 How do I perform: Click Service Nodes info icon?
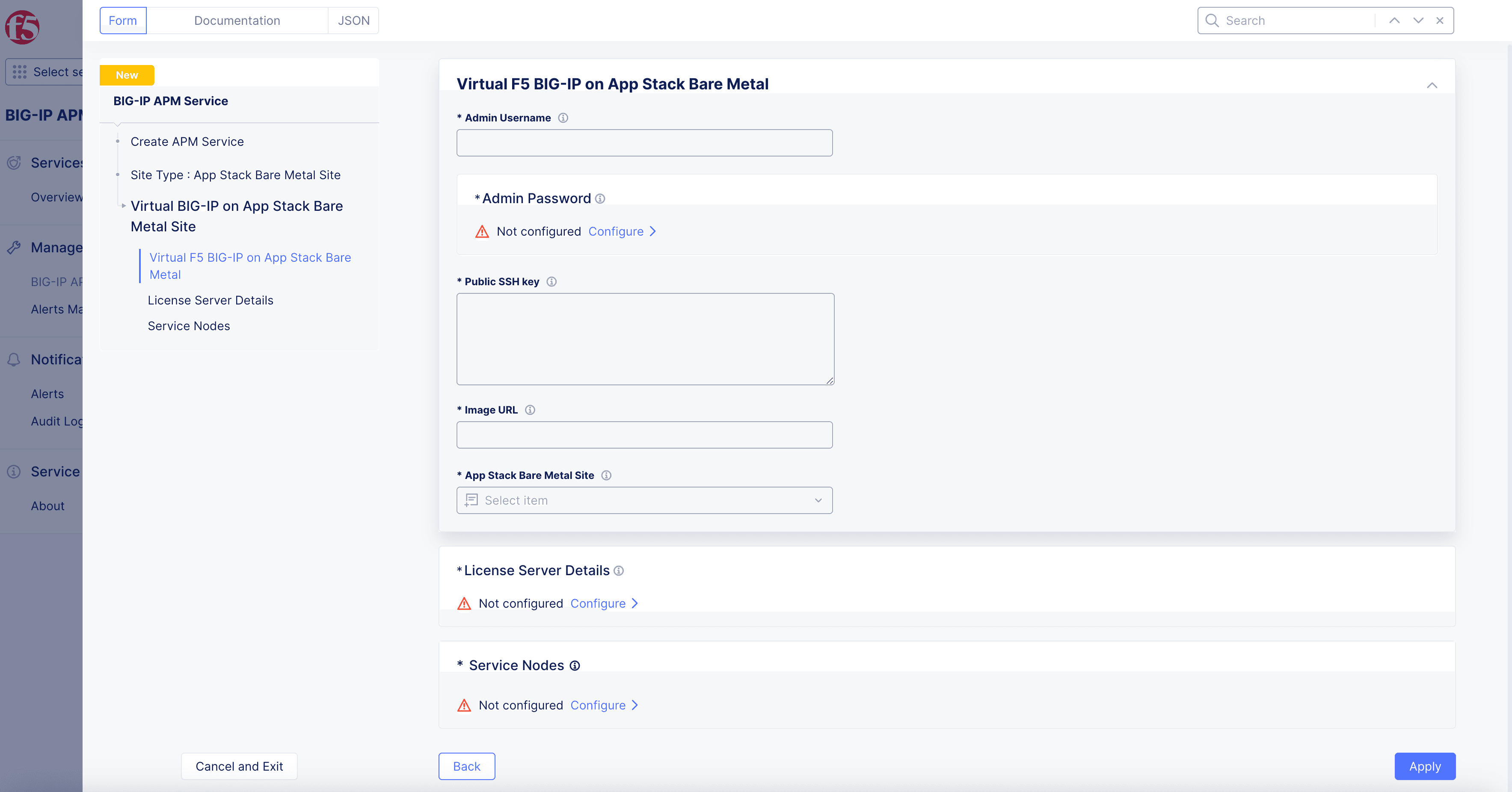point(575,666)
